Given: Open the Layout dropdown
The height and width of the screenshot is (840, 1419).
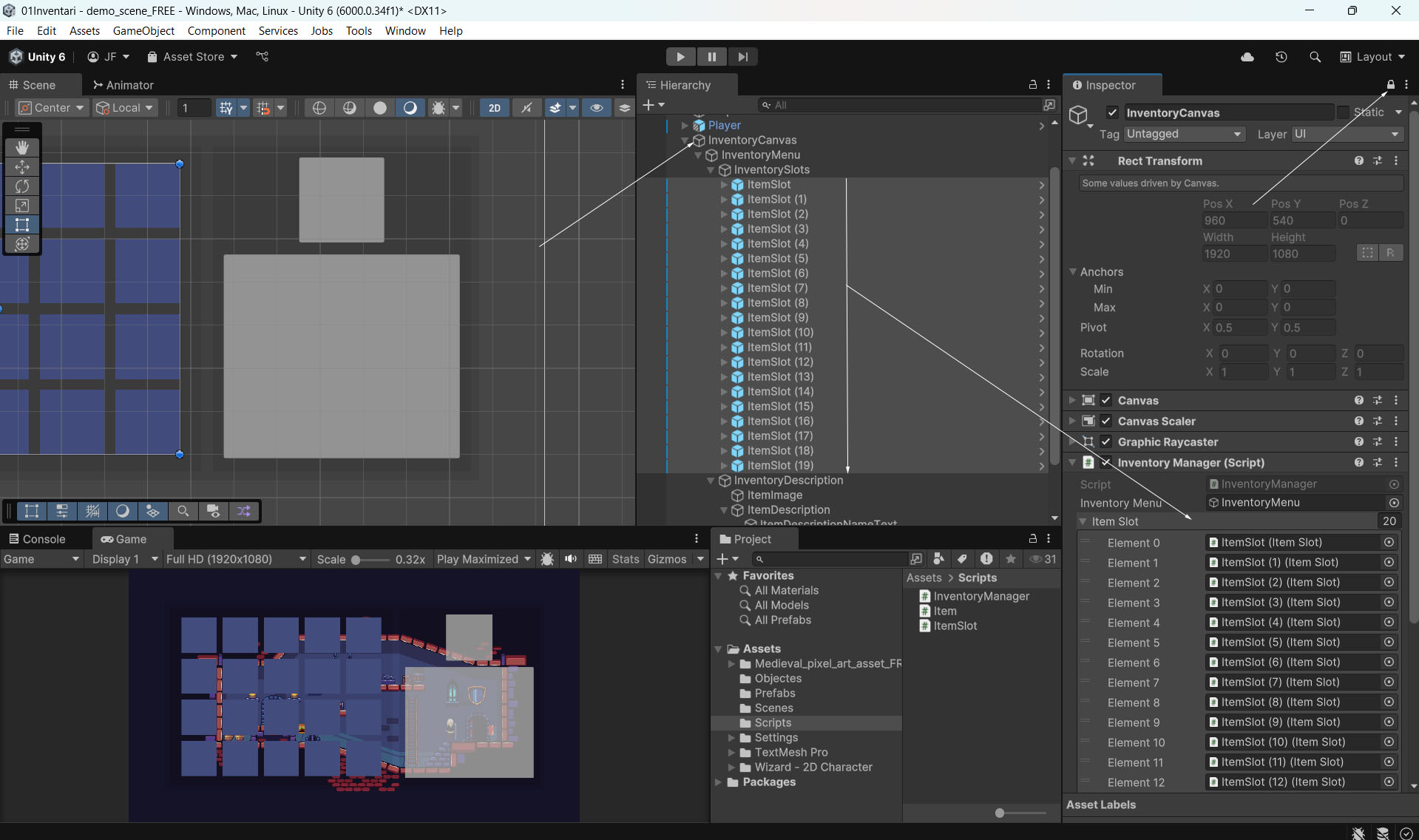Looking at the screenshot, I should [1372, 57].
